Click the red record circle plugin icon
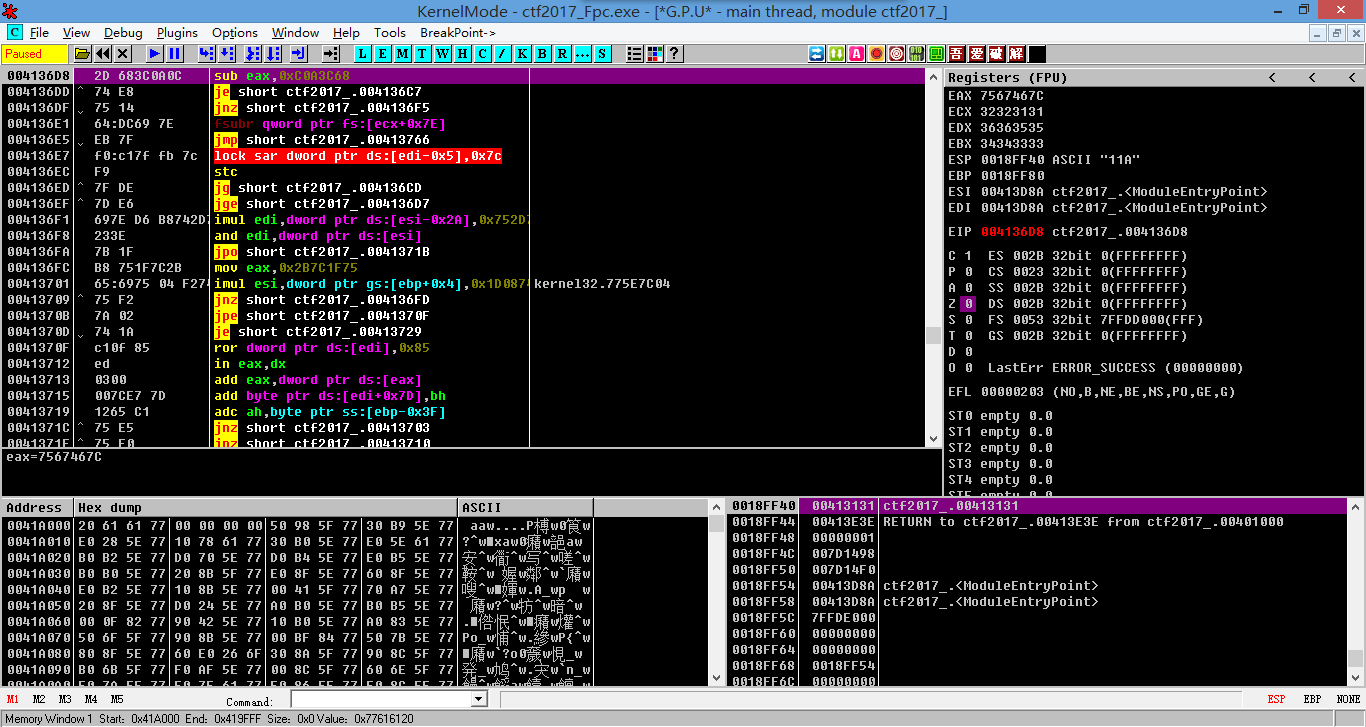1366x727 pixels. tap(876, 53)
